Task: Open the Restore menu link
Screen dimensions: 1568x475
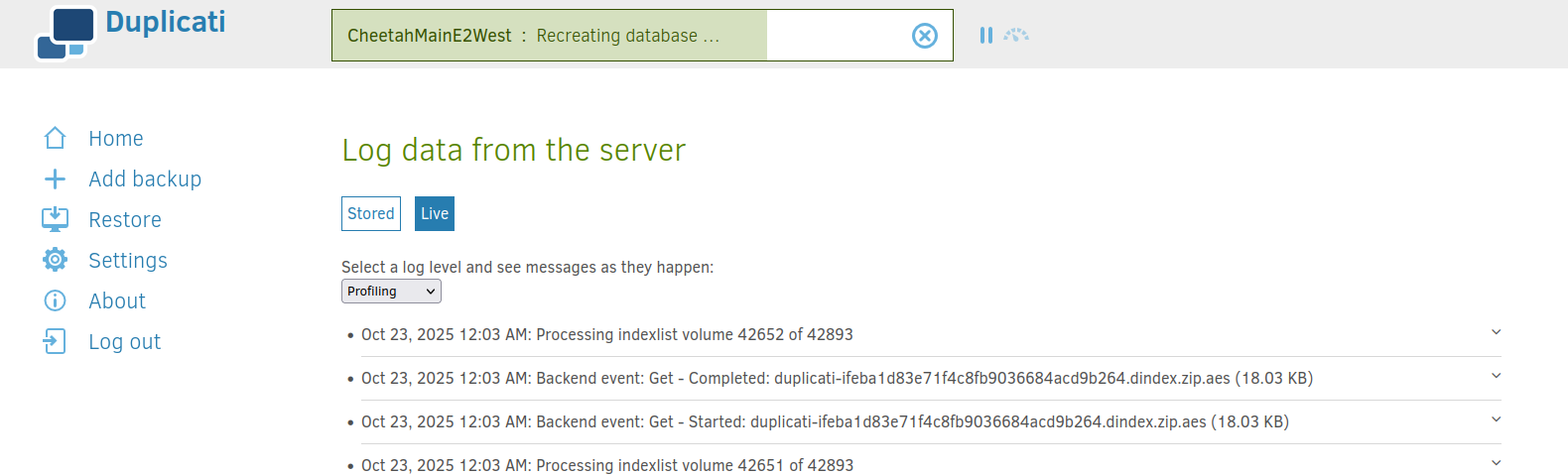Action: [x=125, y=219]
